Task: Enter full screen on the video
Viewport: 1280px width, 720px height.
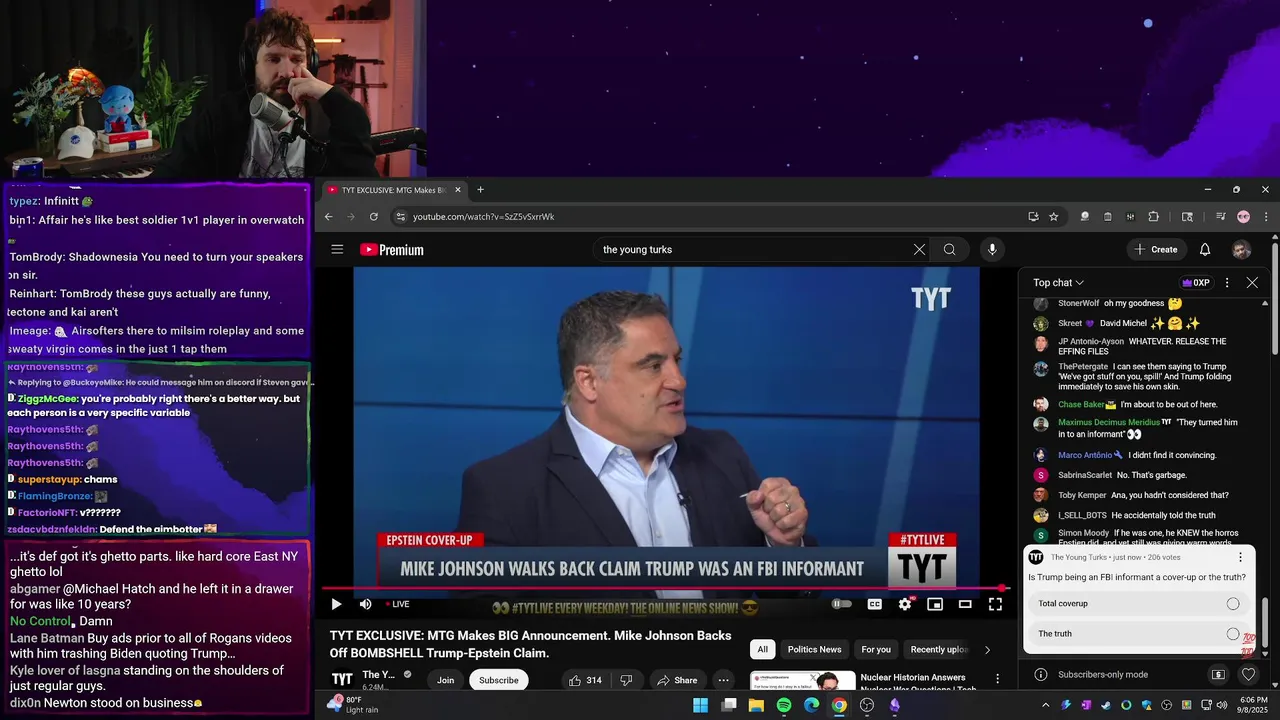Action: (x=995, y=604)
